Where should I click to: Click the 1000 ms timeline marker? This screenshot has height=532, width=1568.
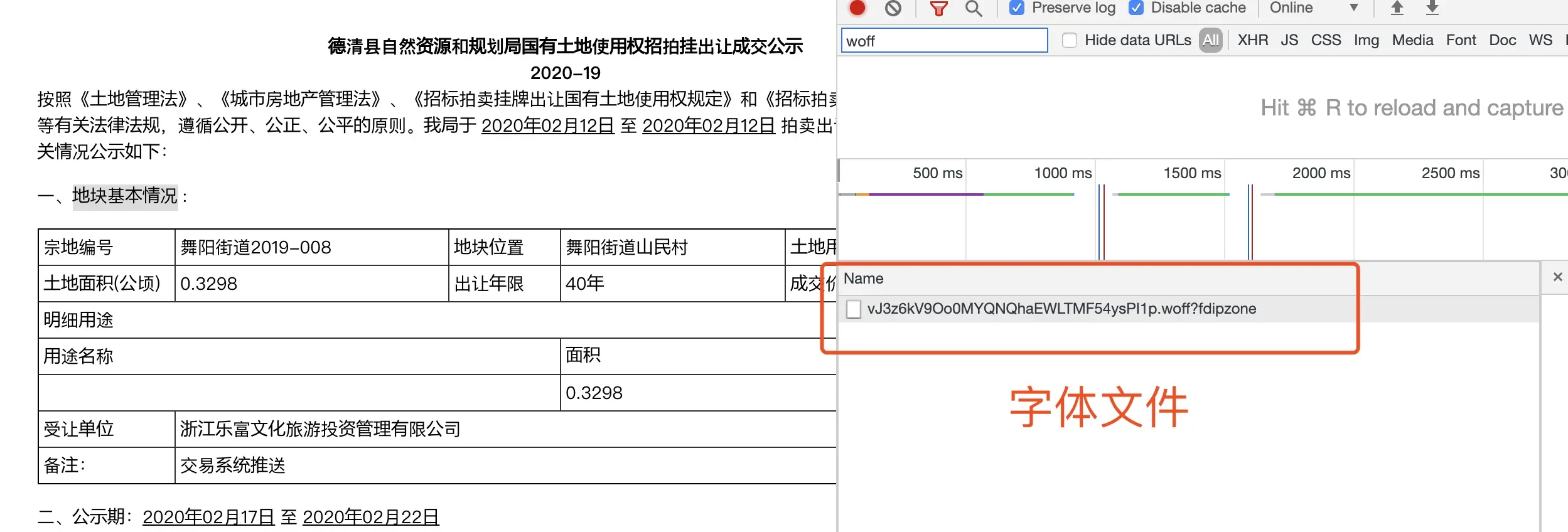tap(1063, 173)
